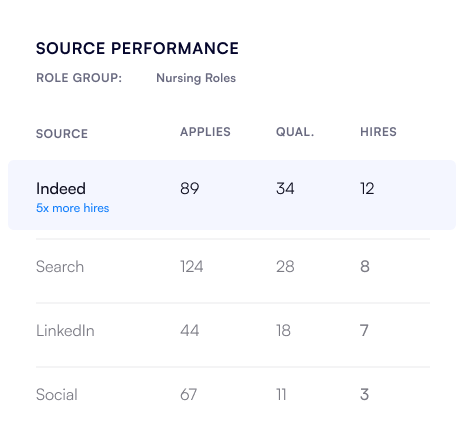This screenshot has width=466, height=444.
Task: Open the Nursing Roles role group selector
Action: (x=196, y=78)
